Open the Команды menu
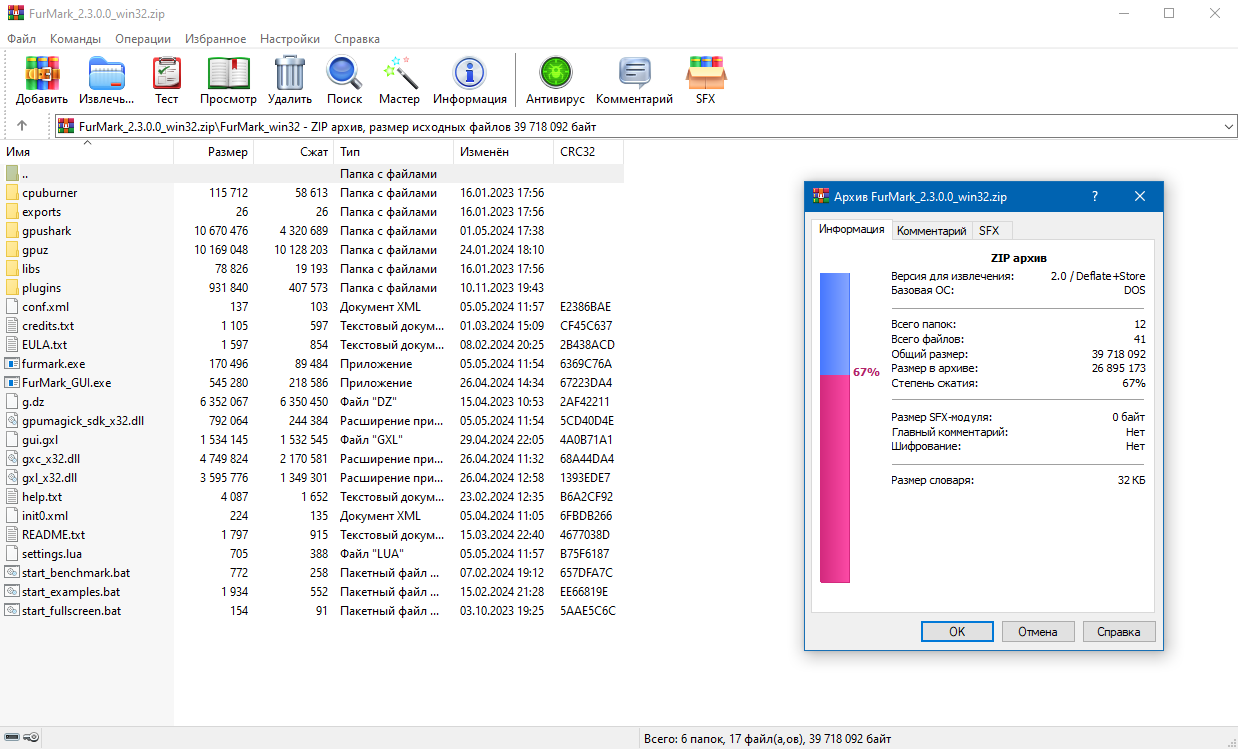This screenshot has width=1238, height=749. coord(75,39)
